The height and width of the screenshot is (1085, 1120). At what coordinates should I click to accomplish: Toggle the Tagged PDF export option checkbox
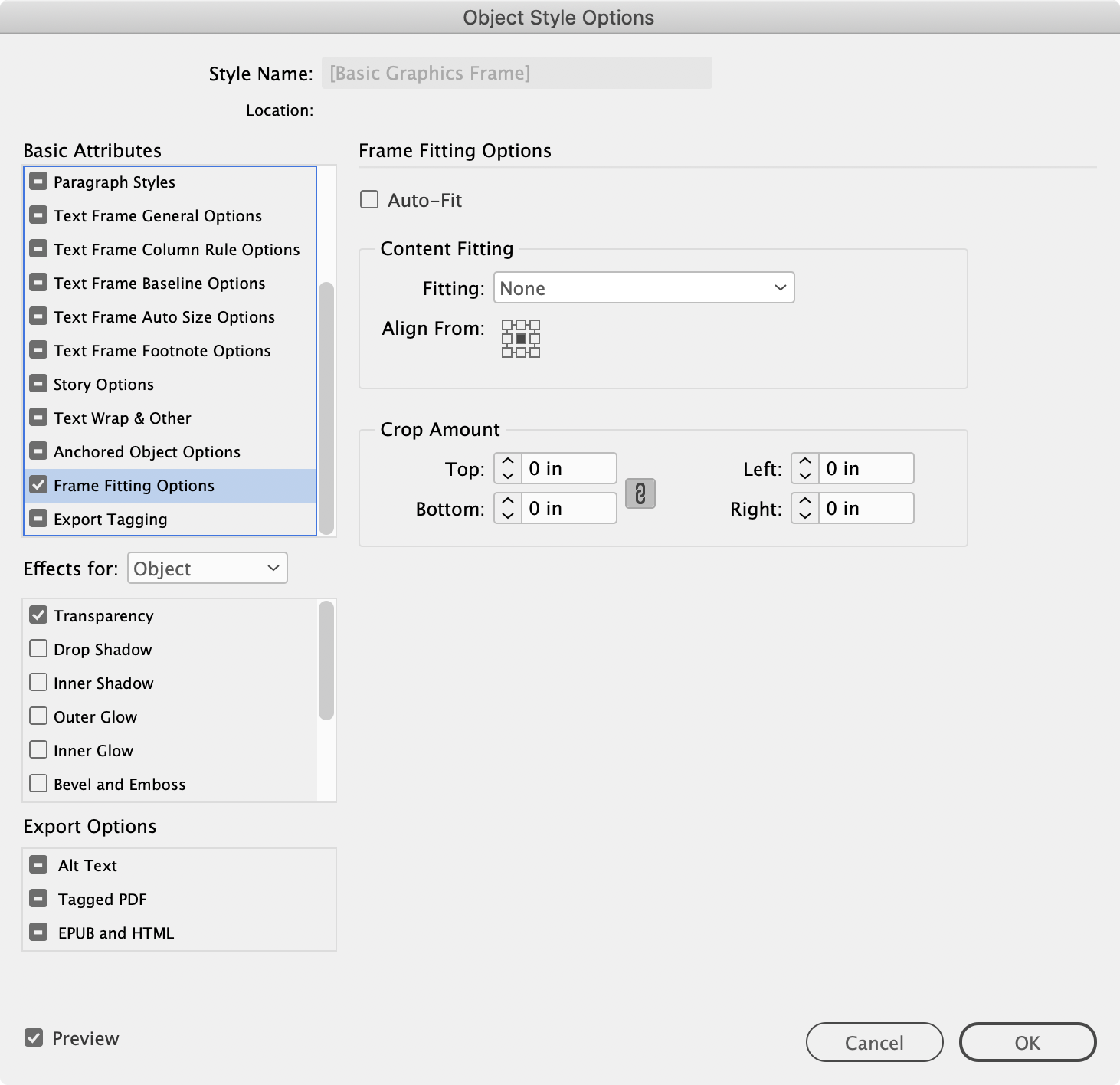pos(38,899)
